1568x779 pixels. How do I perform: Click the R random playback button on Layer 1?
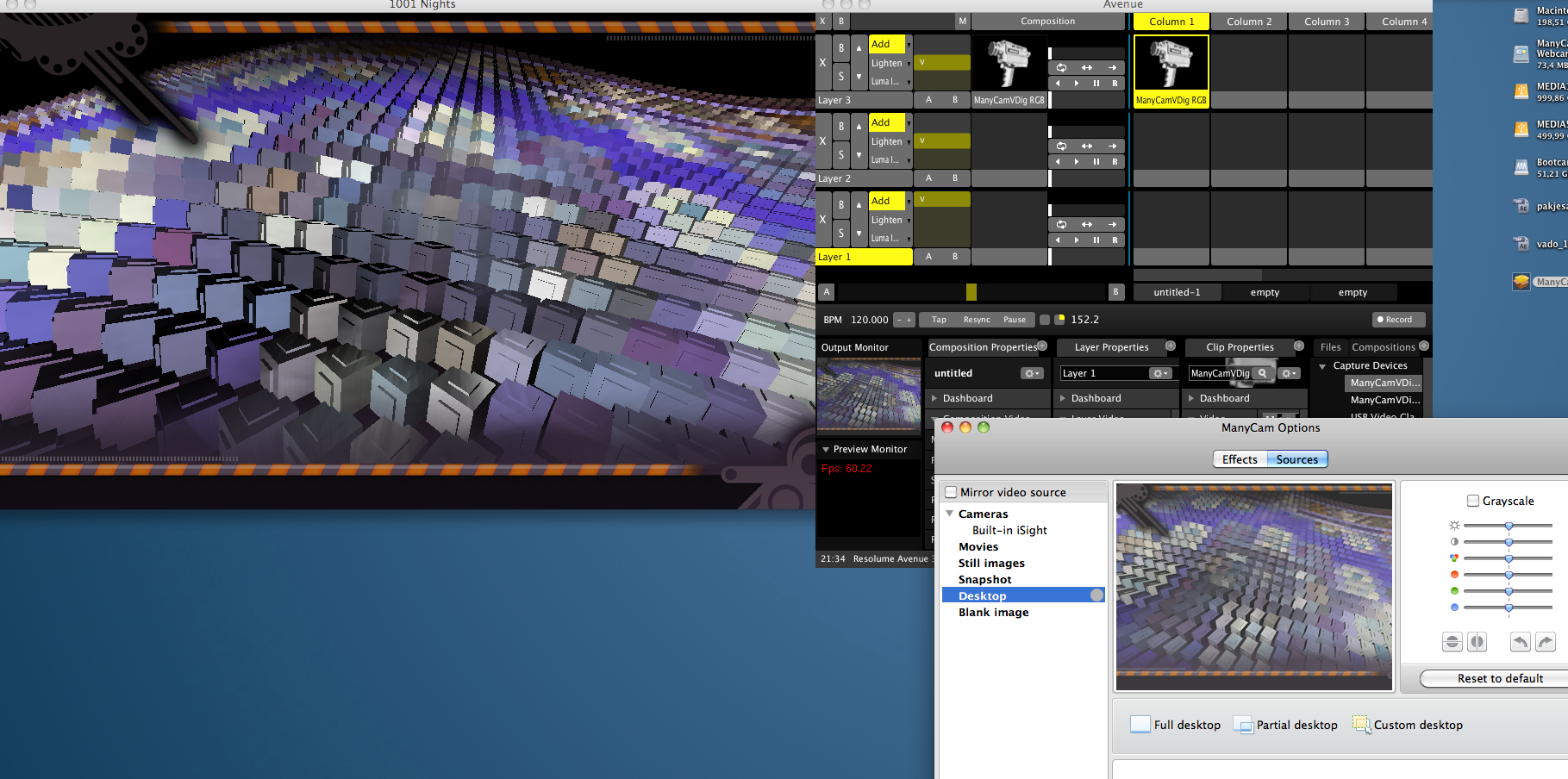coord(1115,240)
